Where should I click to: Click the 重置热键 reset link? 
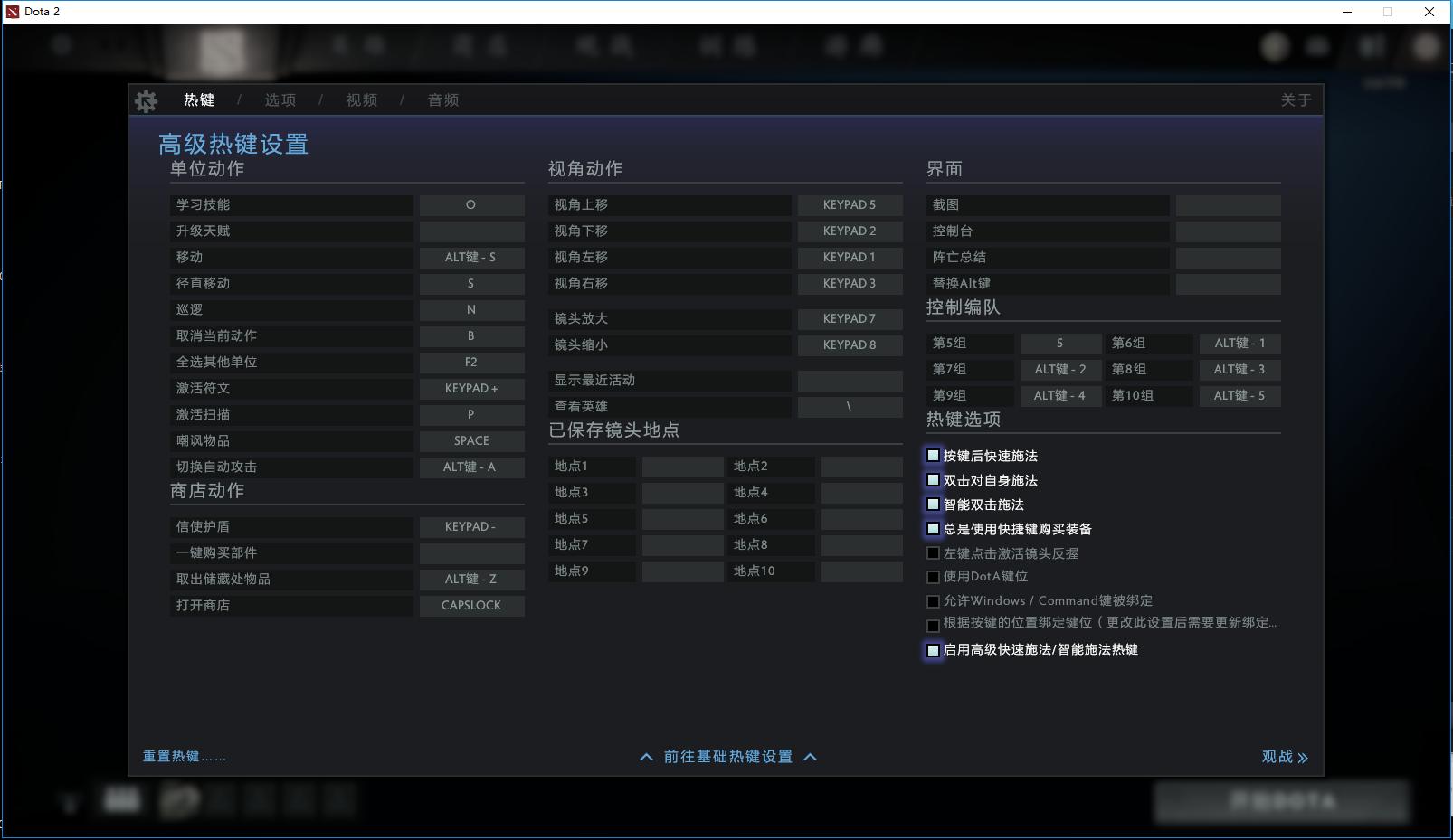coord(183,757)
